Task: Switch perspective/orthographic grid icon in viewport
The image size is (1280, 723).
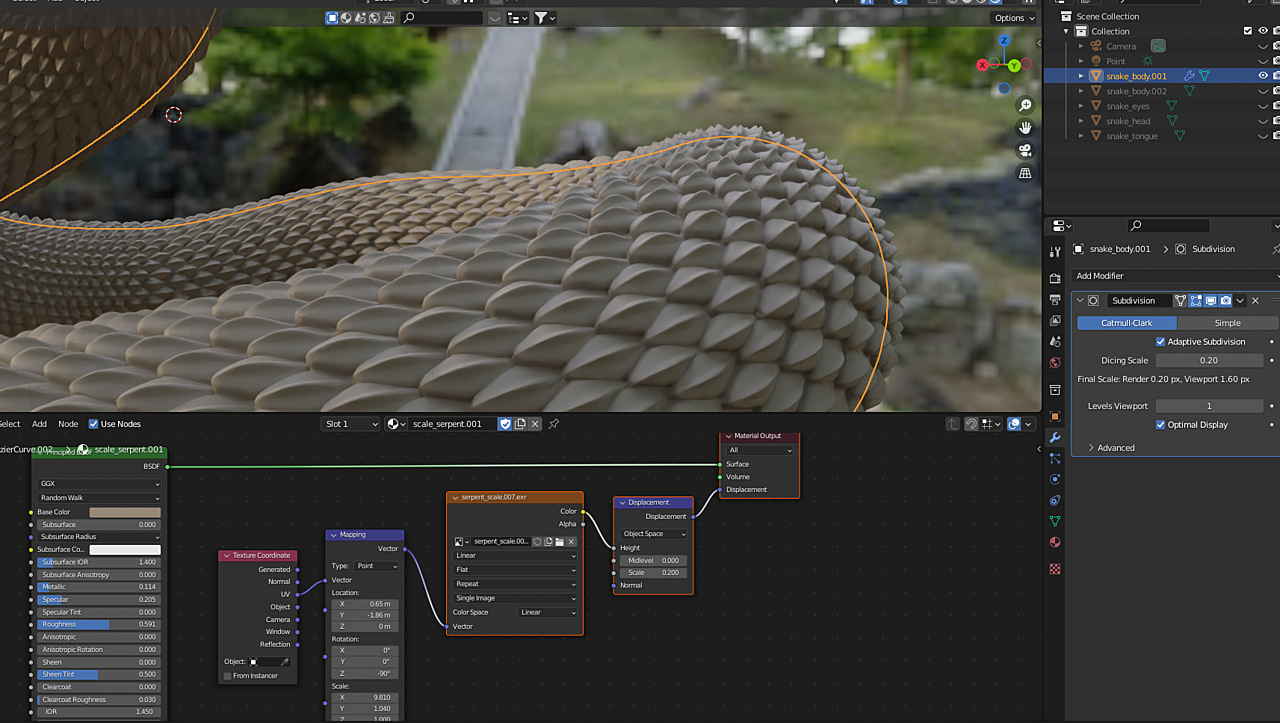Action: [1025, 173]
